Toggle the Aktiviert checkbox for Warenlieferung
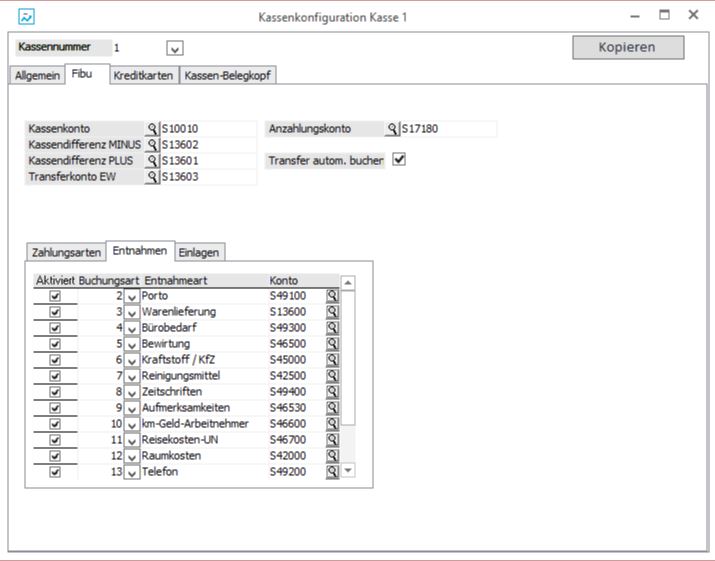Viewport: 715px width, 561px height. click(x=55, y=312)
